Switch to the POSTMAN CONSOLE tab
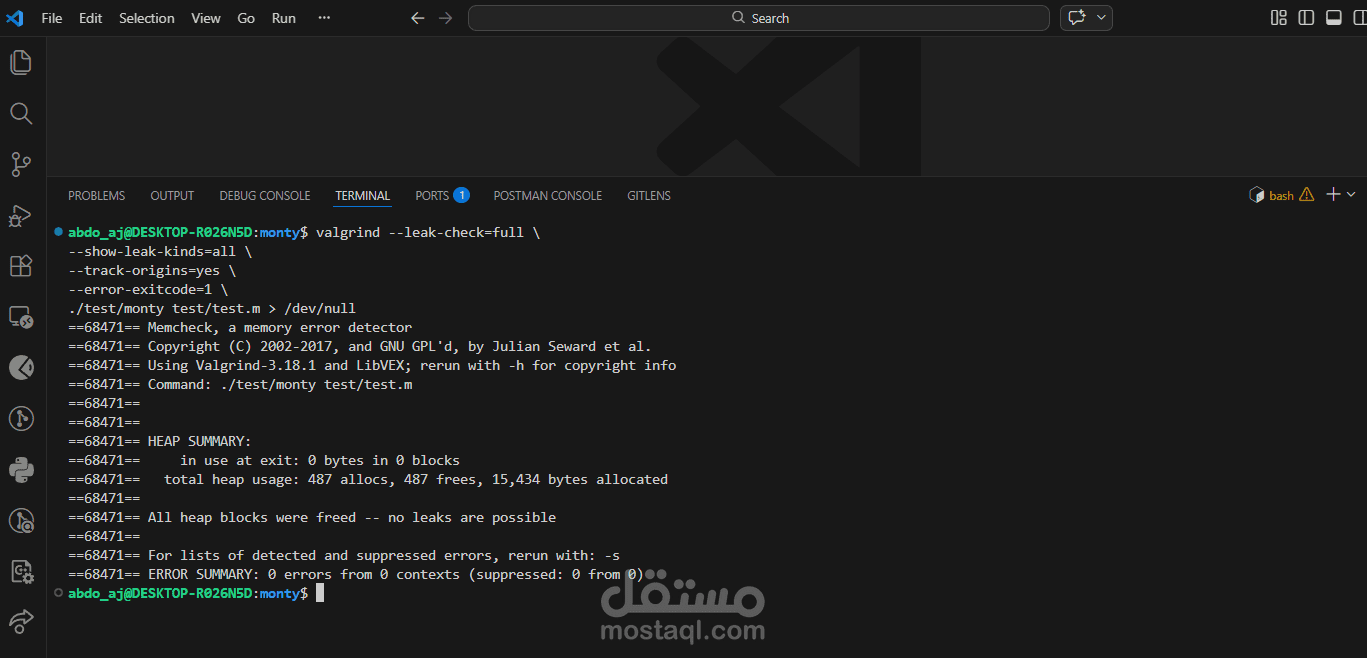The image size is (1367, 658). click(x=548, y=196)
